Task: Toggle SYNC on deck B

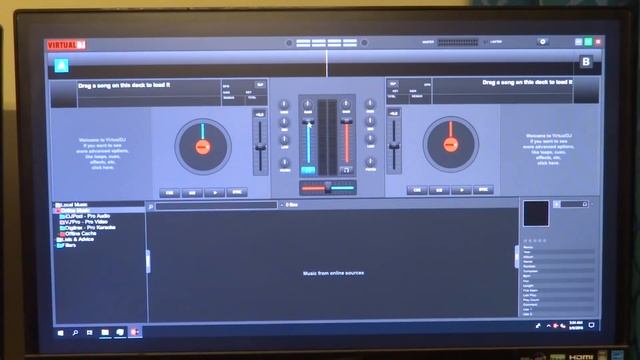Action: tap(483, 189)
